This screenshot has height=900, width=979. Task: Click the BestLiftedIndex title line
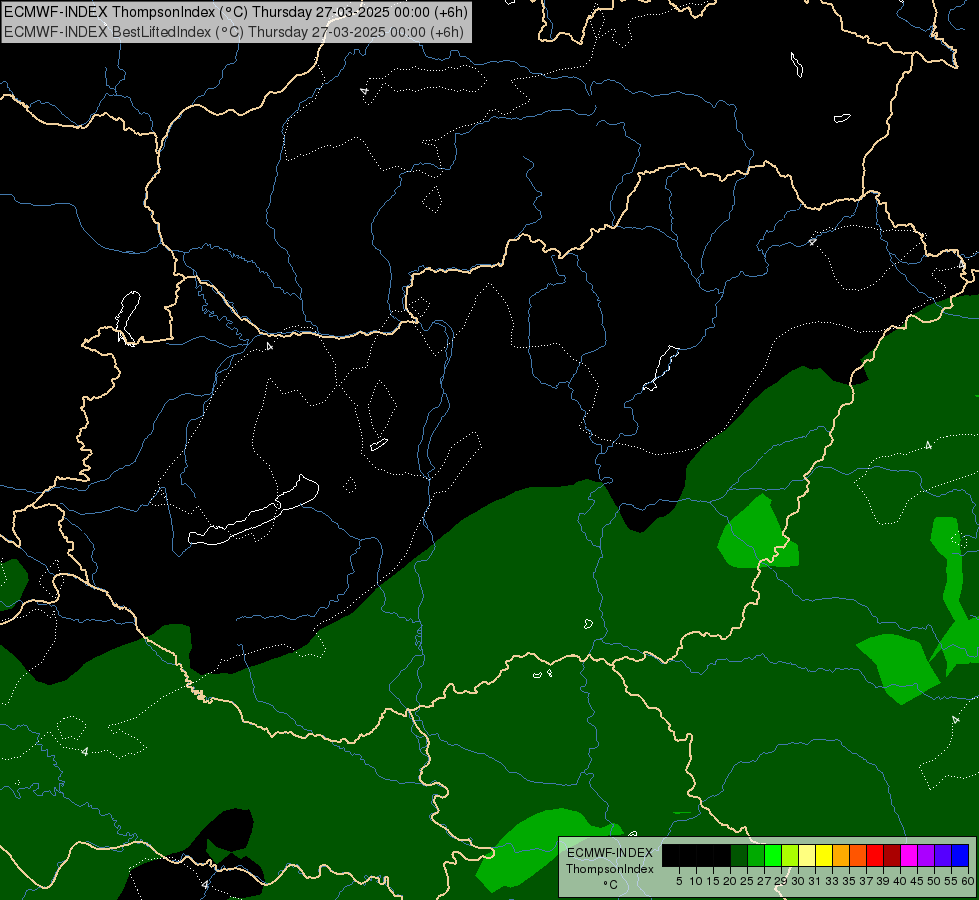(x=234, y=32)
